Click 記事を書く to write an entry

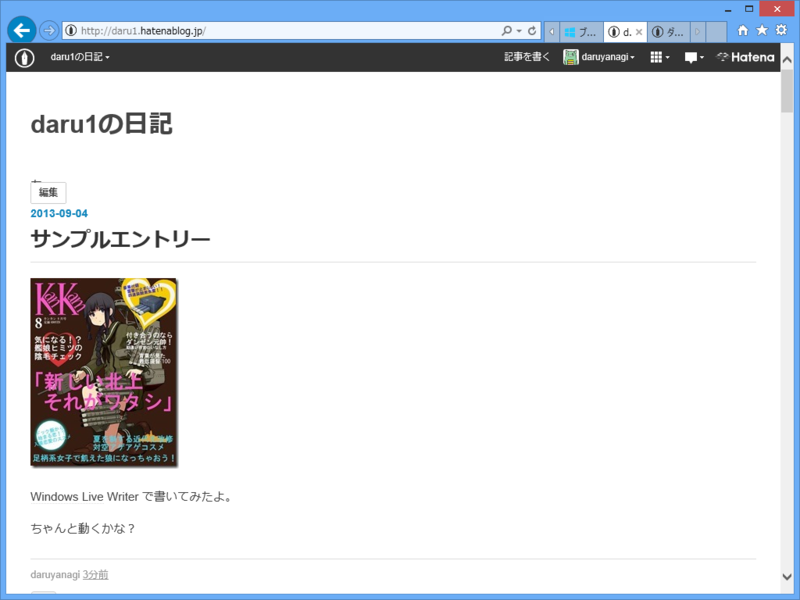pyautogui.click(x=527, y=57)
